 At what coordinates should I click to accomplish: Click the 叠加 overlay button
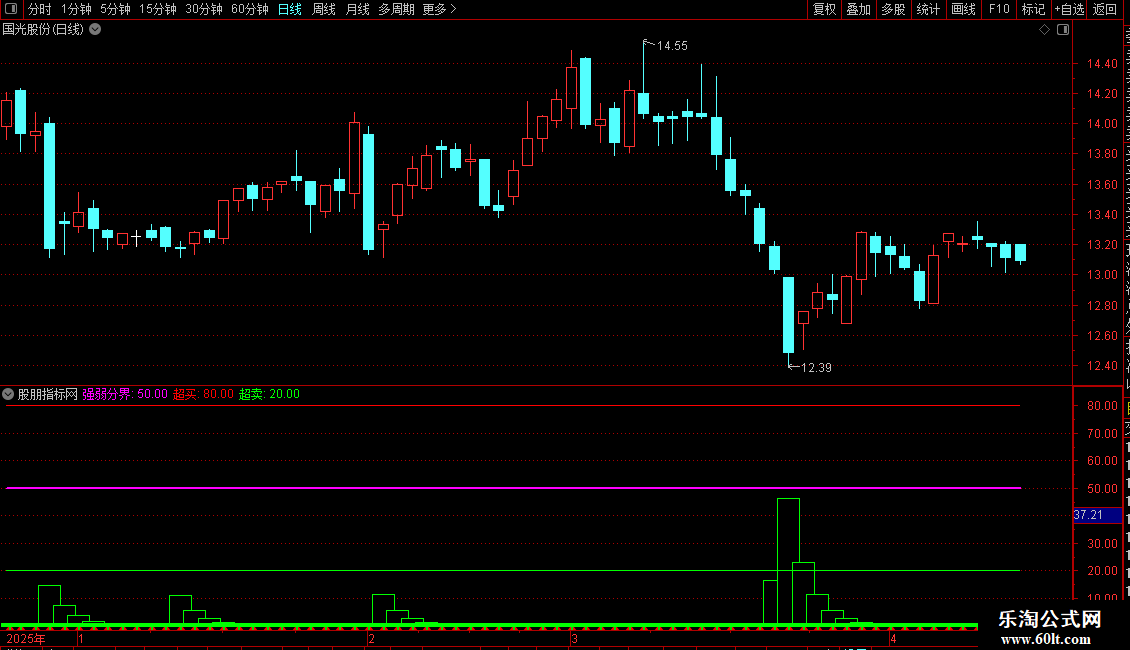(858, 9)
